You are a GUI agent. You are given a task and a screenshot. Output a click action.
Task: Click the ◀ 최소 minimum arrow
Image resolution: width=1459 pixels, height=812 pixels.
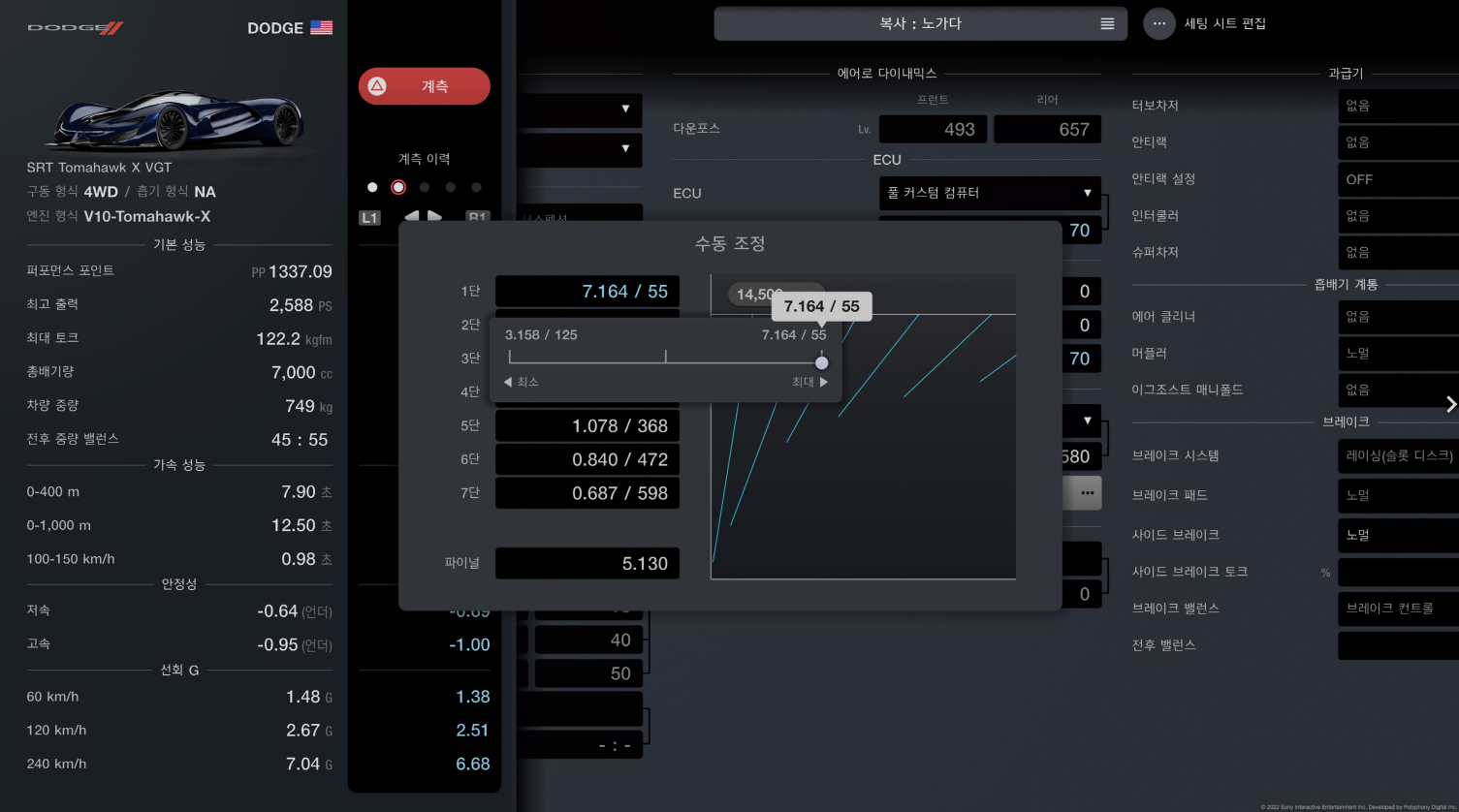pyautogui.click(x=522, y=383)
